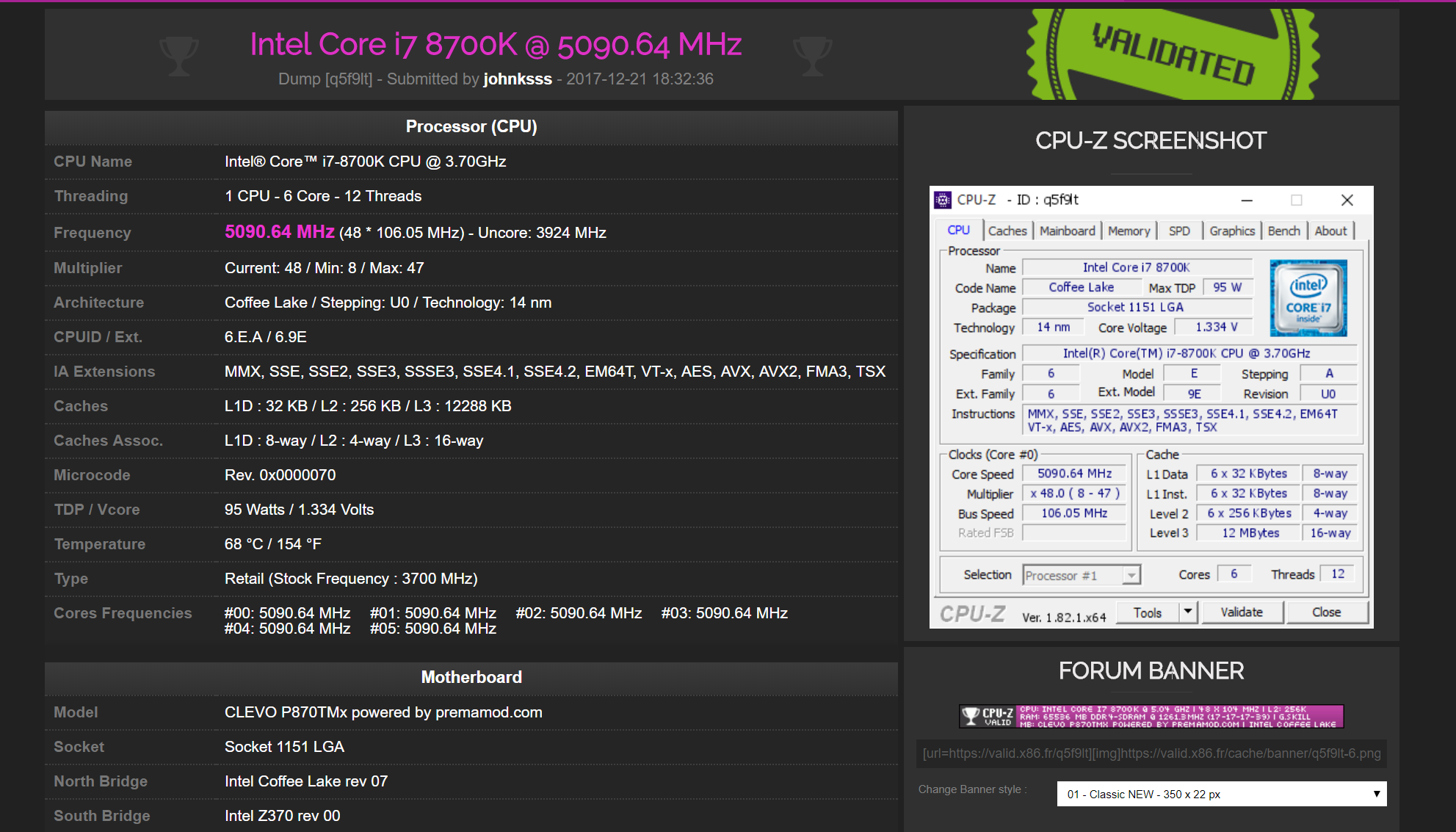Expand the Processor #1 selection combo box

tap(1131, 575)
